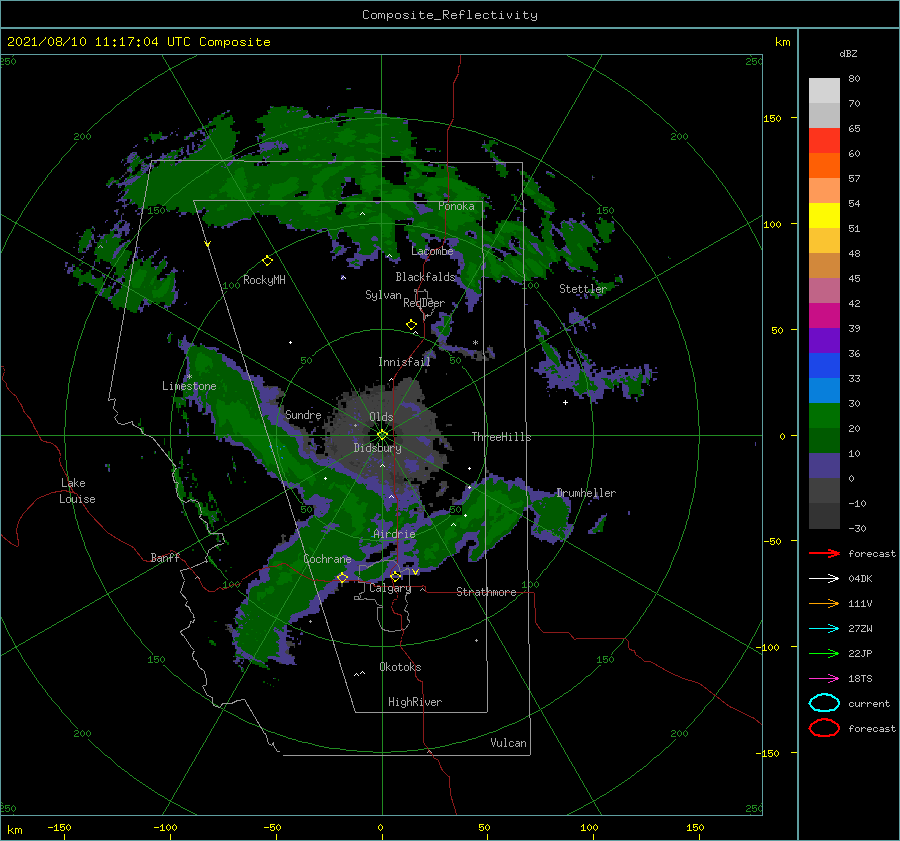Select the RockyMH label
The height and width of the screenshot is (841, 900).
point(264,280)
